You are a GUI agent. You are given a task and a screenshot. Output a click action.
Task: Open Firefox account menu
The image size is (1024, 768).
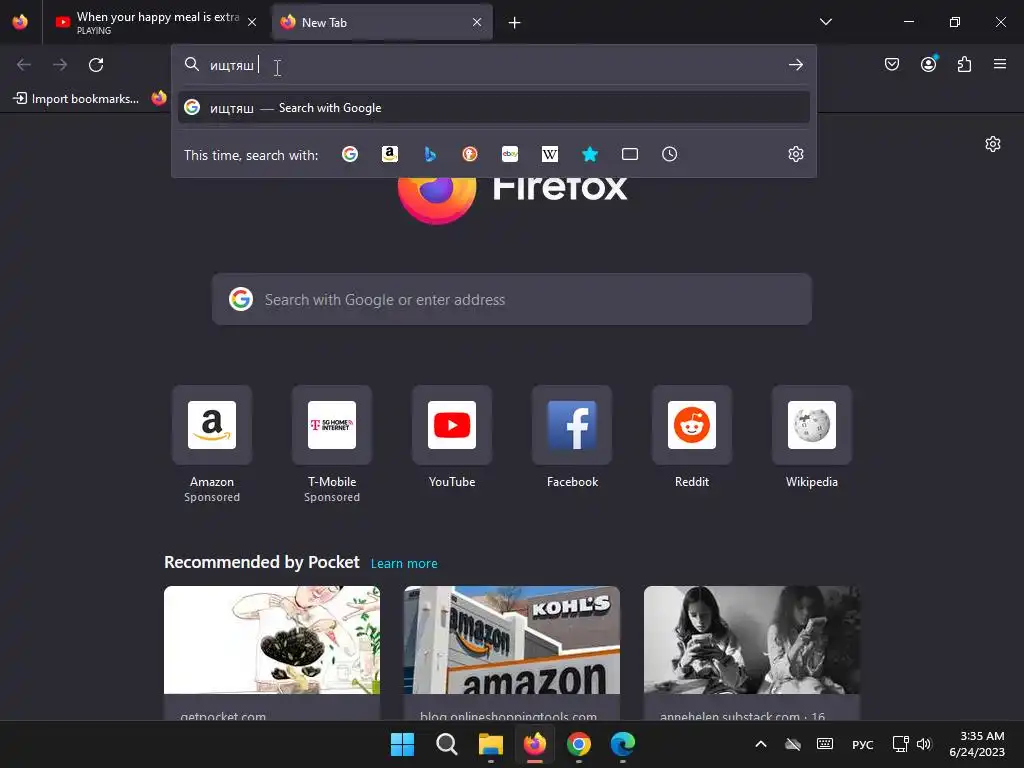tap(928, 64)
